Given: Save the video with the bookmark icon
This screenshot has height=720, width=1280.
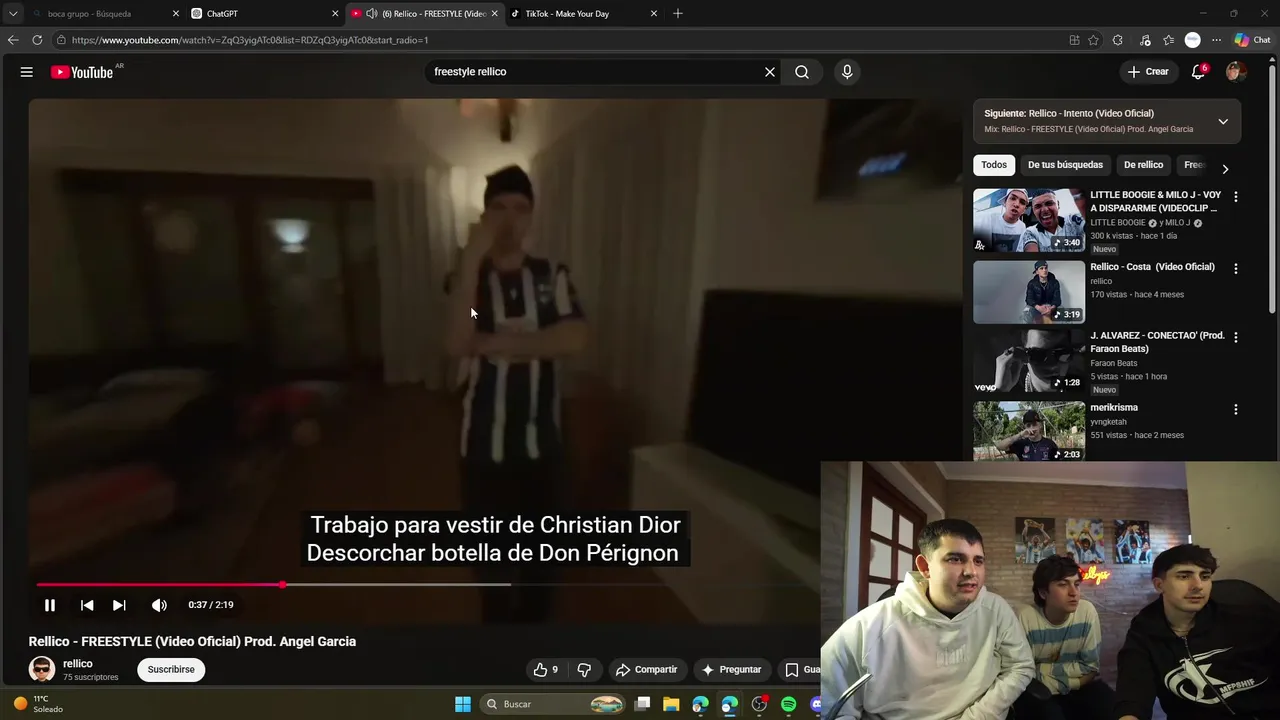Looking at the screenshot, I should pyautogui.click(x=792, y=670).
